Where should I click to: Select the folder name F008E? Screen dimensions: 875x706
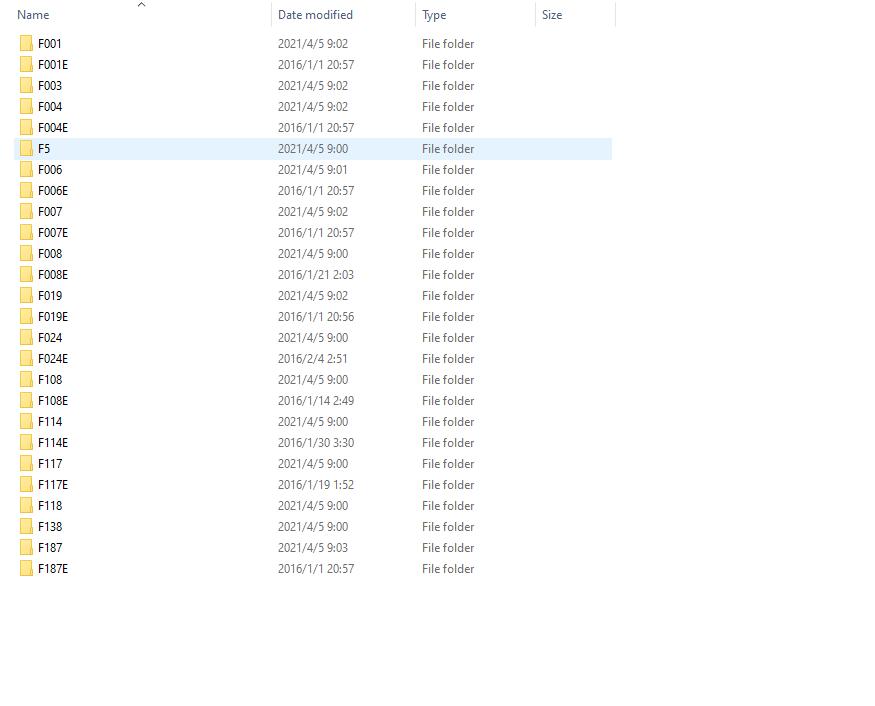(x=53, y=275)
